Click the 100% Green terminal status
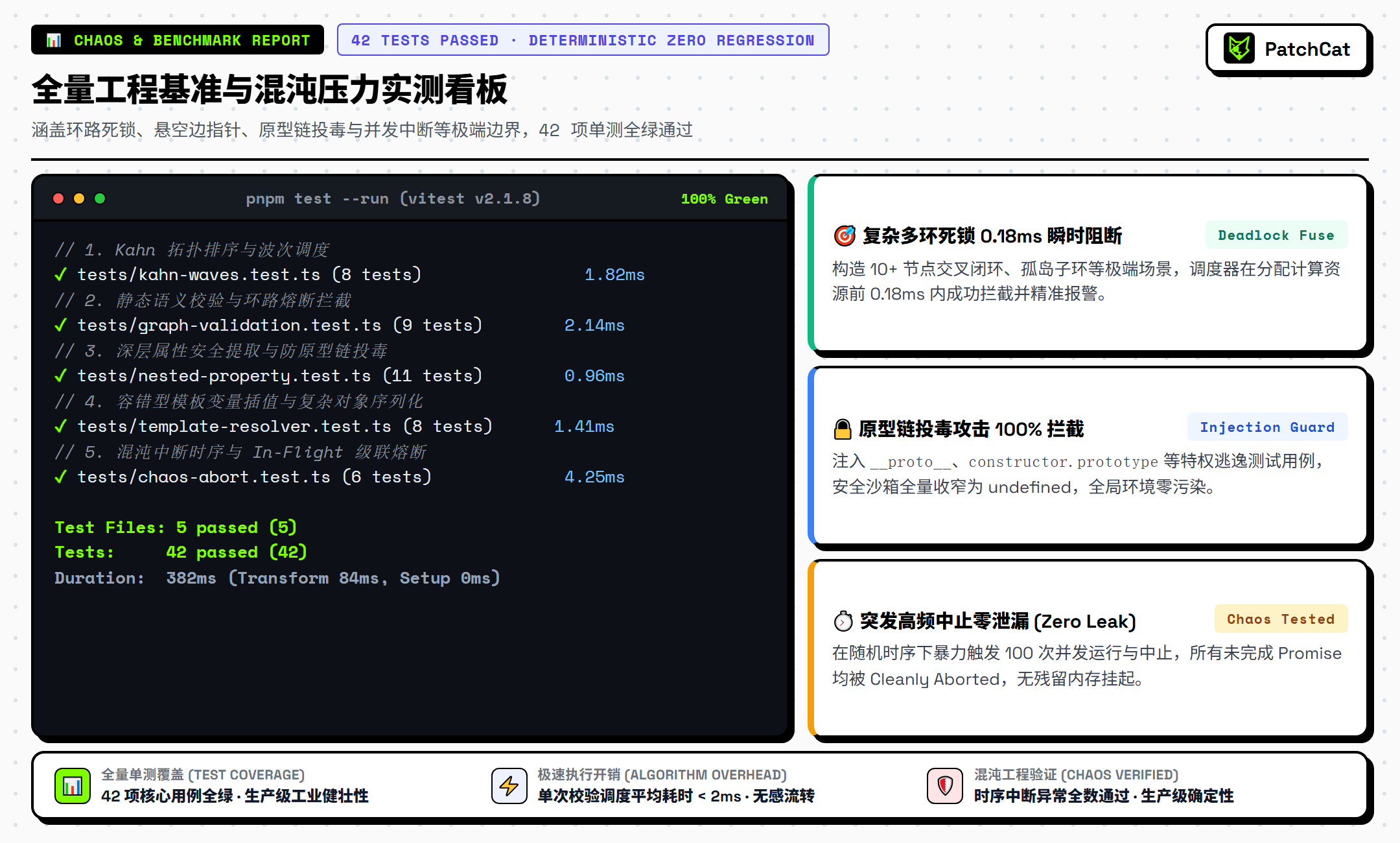This screenshot has width=1400, height=843. click(x=724, y=199)
